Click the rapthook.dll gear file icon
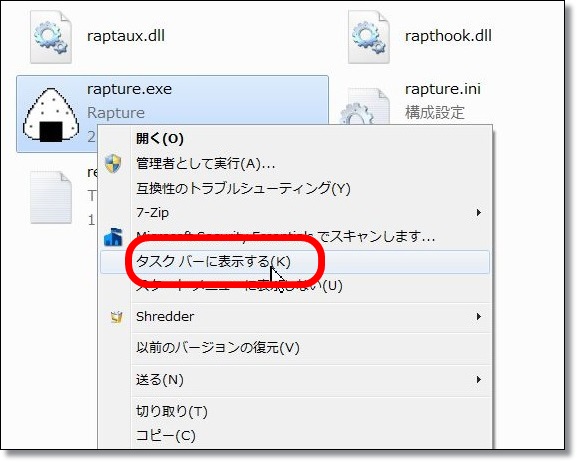 pos(369,37)
